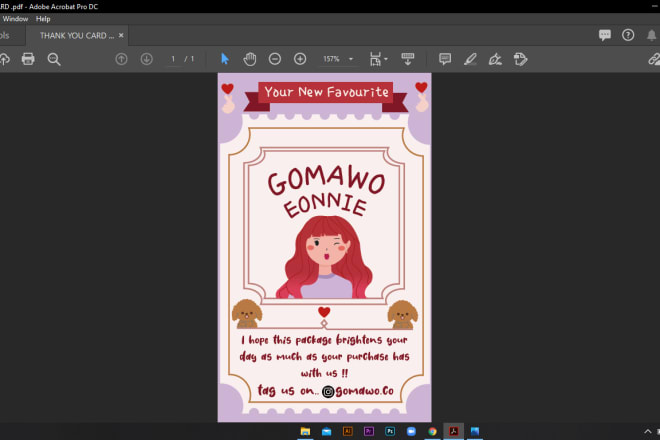Click the upload to cloud icon
This screenshot has height=440, width=660.
4,59
